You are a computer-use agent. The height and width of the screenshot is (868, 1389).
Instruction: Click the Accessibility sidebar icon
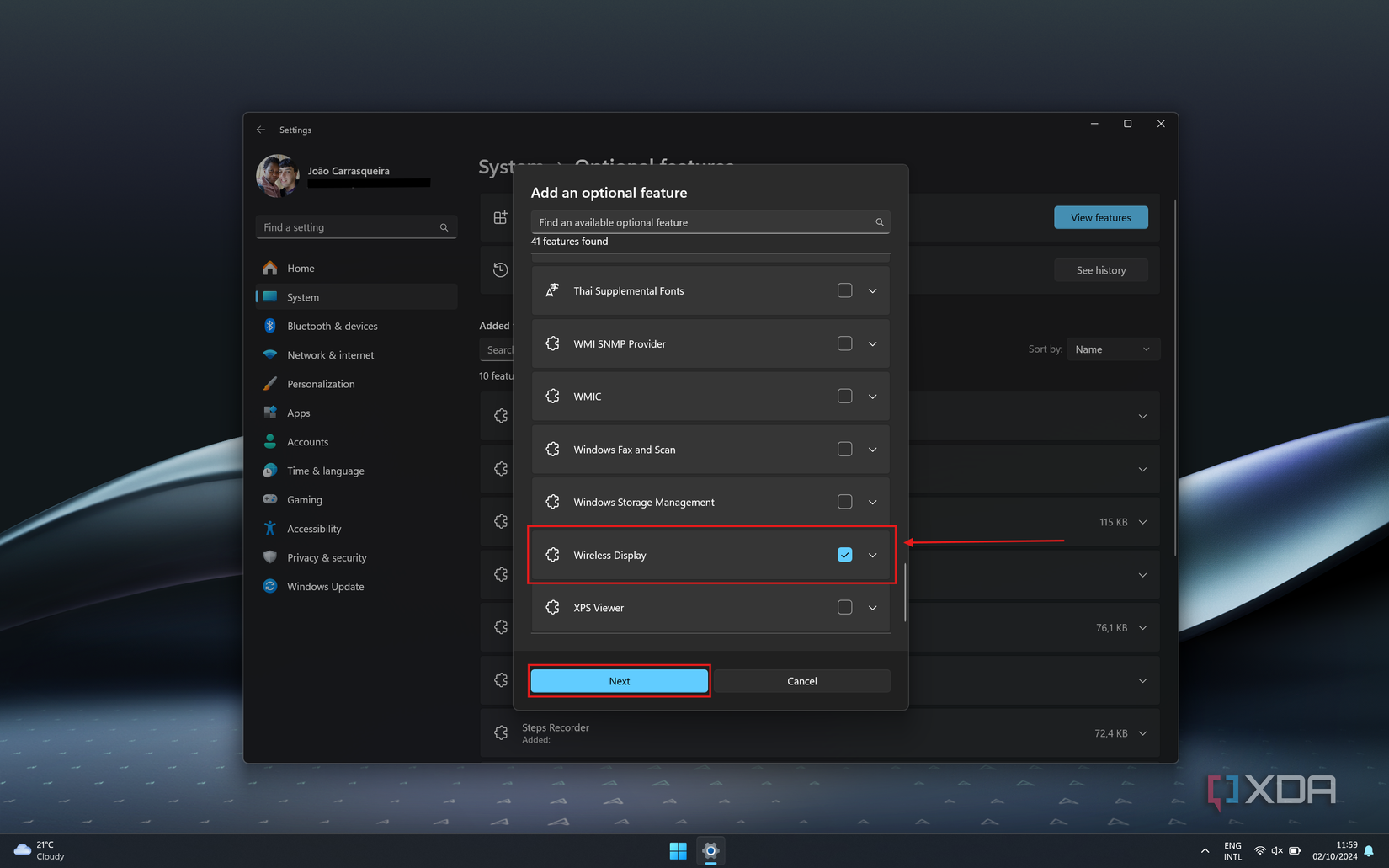pos(270,529)
